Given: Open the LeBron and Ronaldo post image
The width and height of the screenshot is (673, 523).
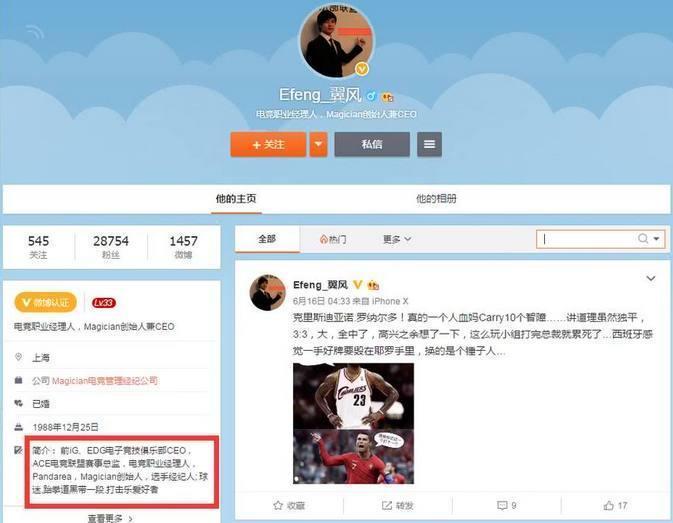Looking at the screenshot, I should tap(353, 423).
